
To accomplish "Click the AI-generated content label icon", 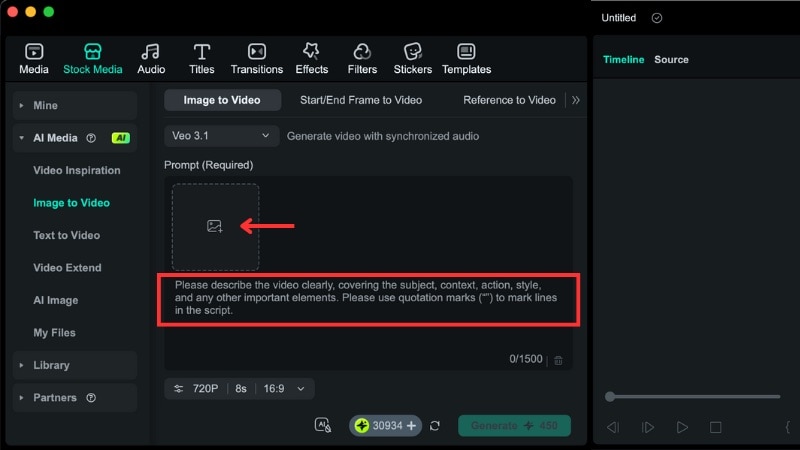I will (322, 425).
